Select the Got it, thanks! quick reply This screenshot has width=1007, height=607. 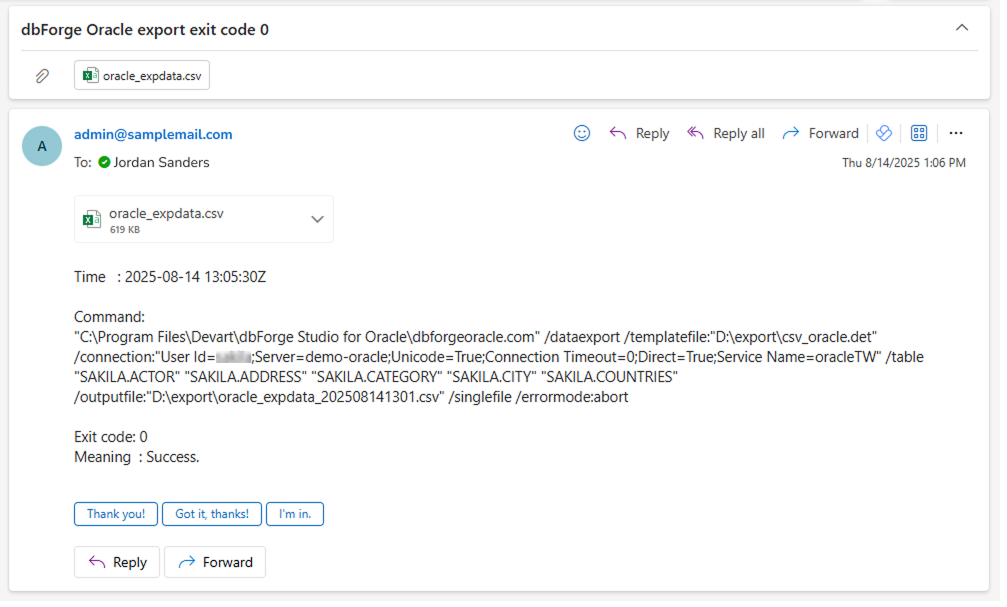[211, 513]
